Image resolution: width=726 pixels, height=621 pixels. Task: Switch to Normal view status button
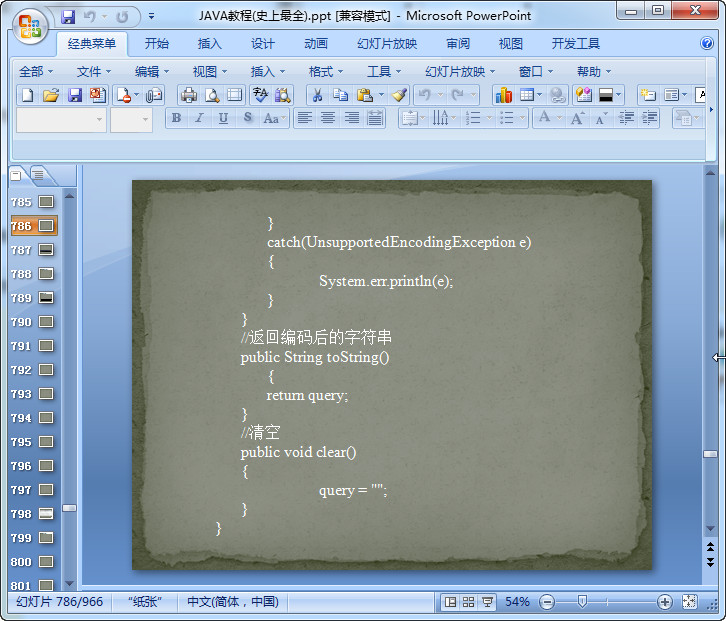450,602
